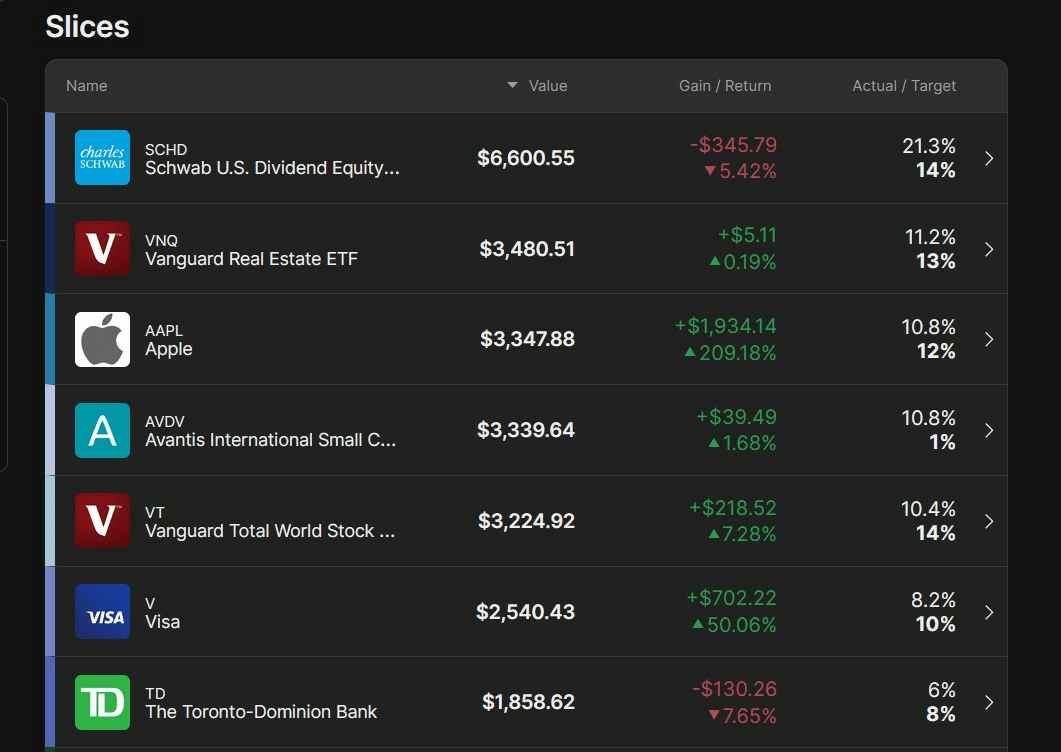This screenshot has height=752, width=1061.
Task: Select Vanguard Real Estate ETF name
Action: click(251, 259)
